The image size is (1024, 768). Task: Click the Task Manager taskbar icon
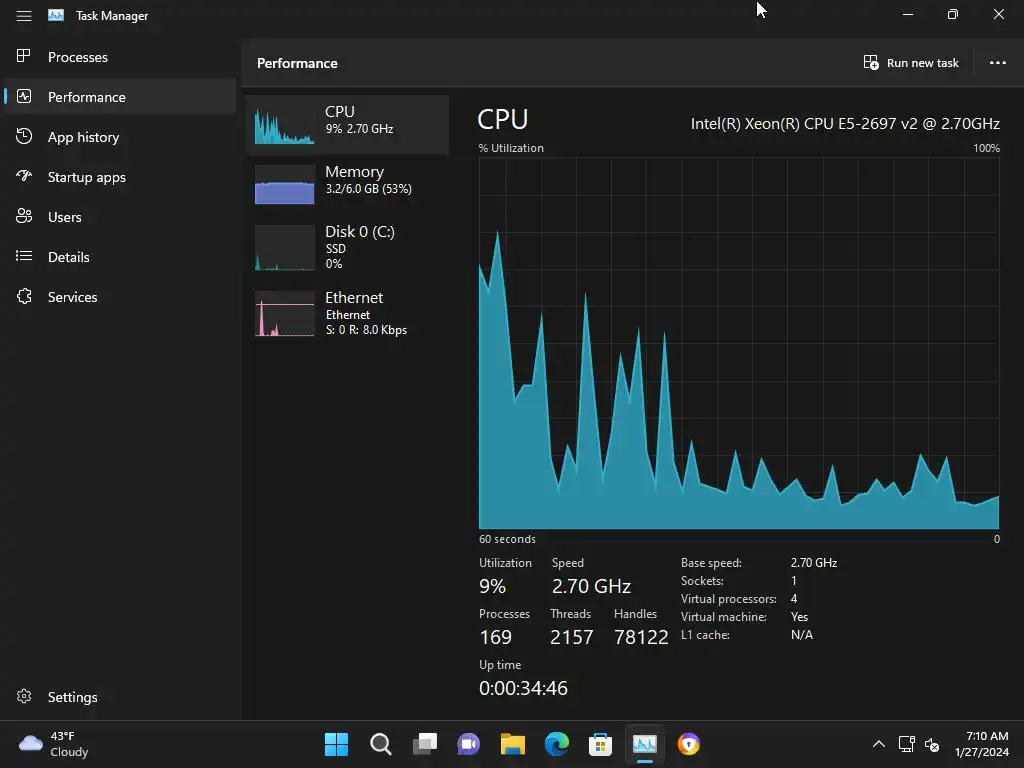click(645, 744)
